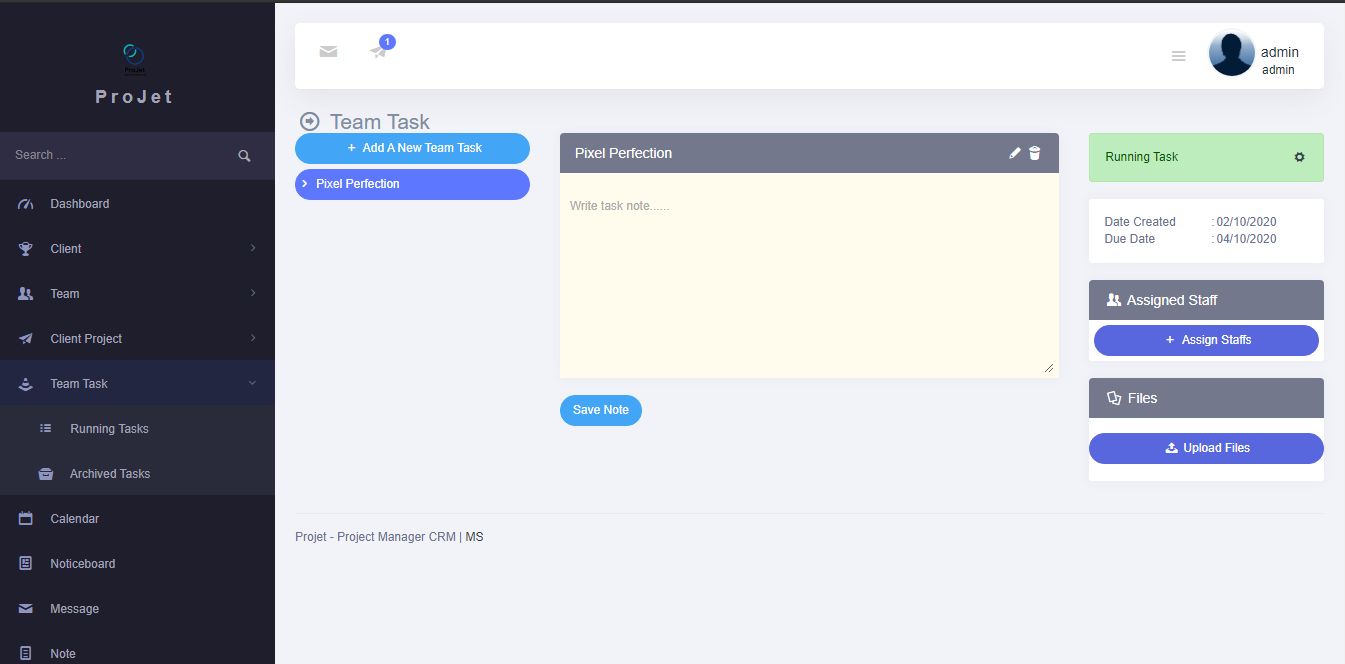This screenshot has height=664, width=1345.
Task: Collapse the Team Task menu chevron
Action: [252, 383]
